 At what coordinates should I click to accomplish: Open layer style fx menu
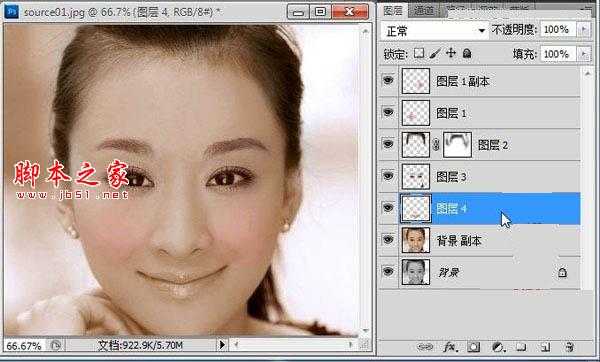pyautogui.click(x=450, y=347)
